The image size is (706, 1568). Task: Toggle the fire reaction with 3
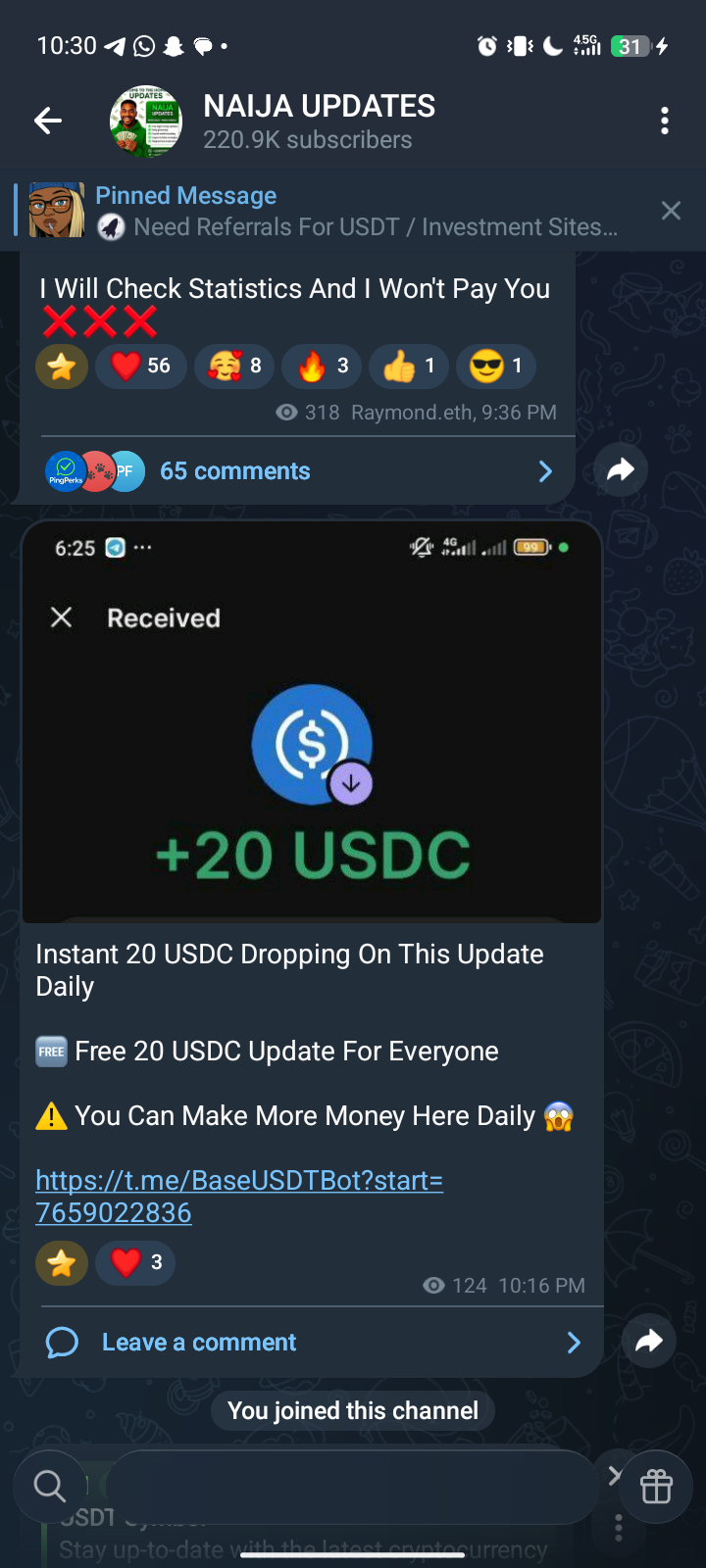pyautogui.click(x=322, y=367)
